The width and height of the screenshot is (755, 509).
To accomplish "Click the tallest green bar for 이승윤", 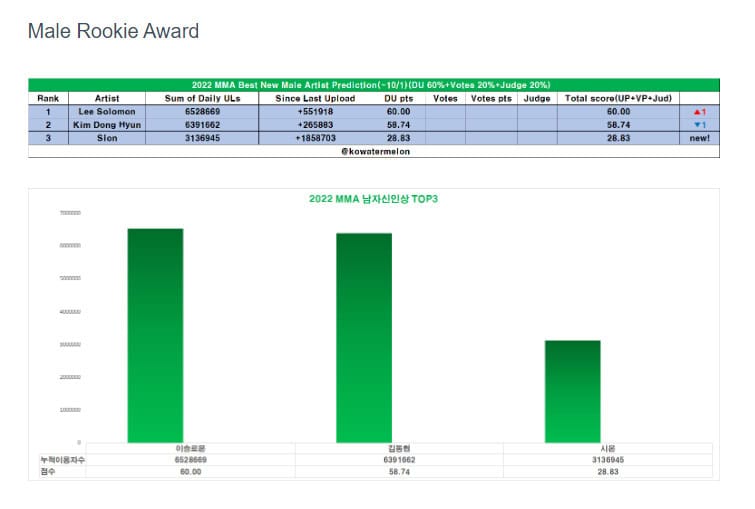I will coord(155,335).
